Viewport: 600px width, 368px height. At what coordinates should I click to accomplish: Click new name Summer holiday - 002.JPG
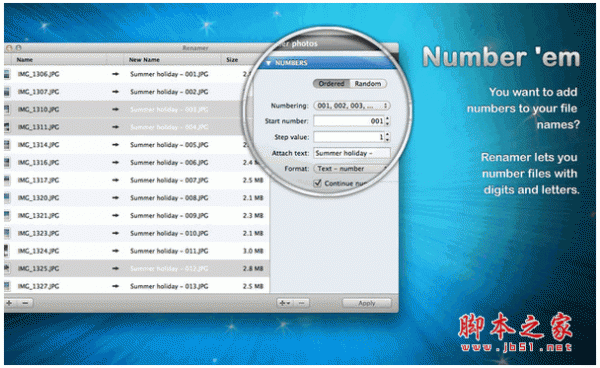[x=169, y=92]
